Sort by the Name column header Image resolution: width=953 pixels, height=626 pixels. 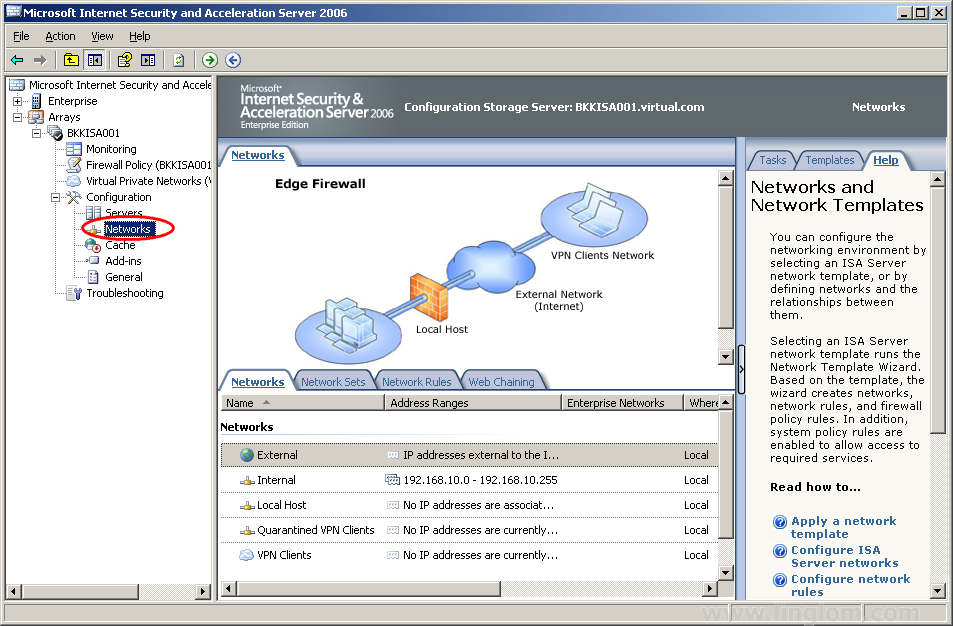(x=303, y=403)
